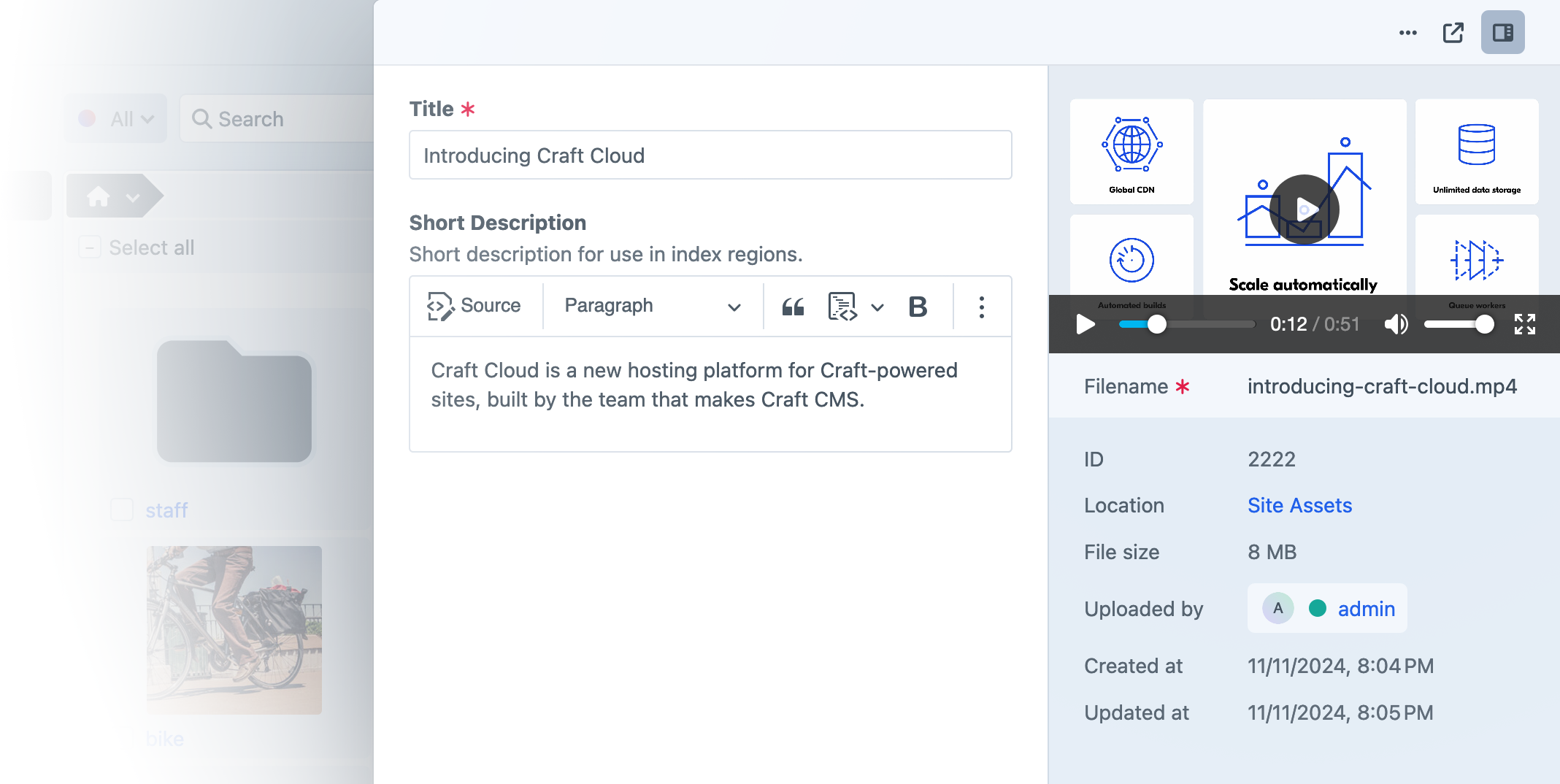
Task: Open the Site Assets location link
Action: 1299,506
